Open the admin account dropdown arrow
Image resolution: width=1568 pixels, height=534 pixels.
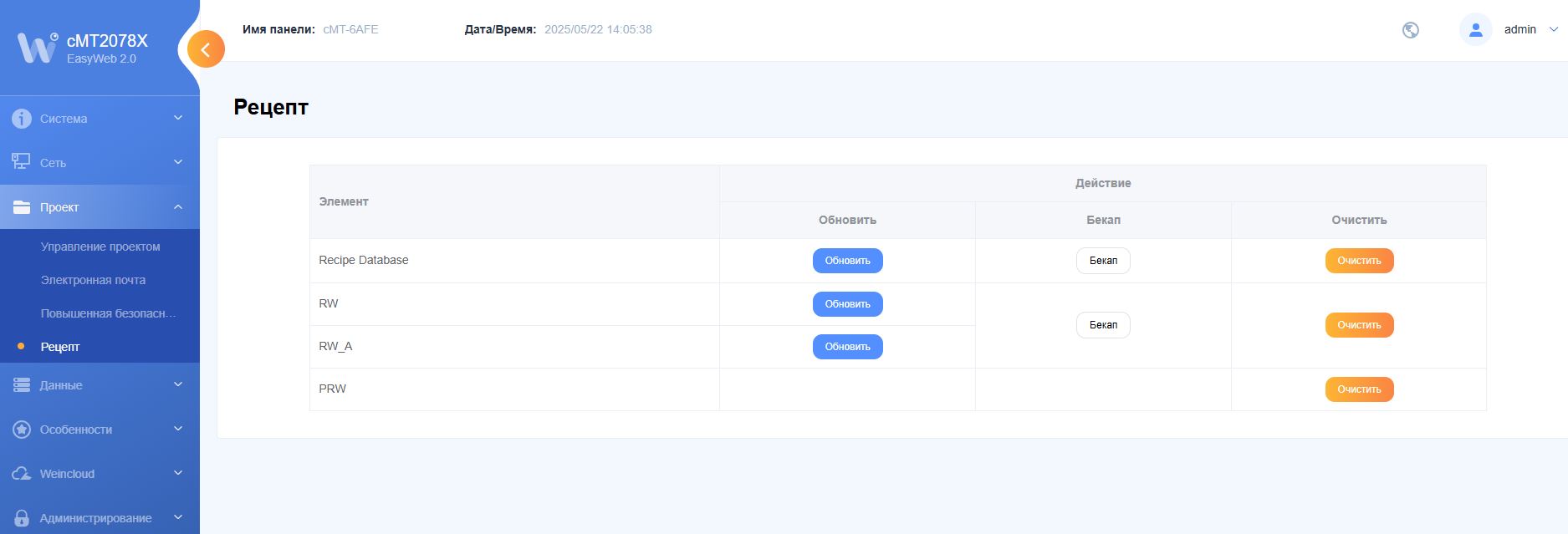pos(1554,29)
